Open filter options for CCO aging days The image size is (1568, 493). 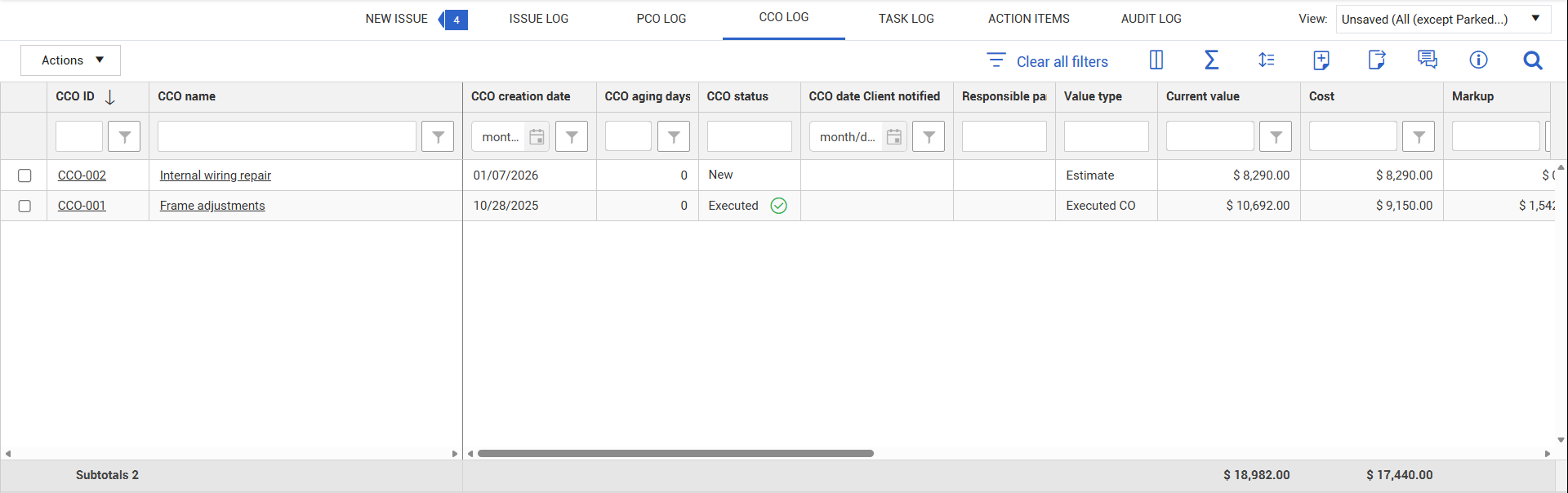[673, 136]
